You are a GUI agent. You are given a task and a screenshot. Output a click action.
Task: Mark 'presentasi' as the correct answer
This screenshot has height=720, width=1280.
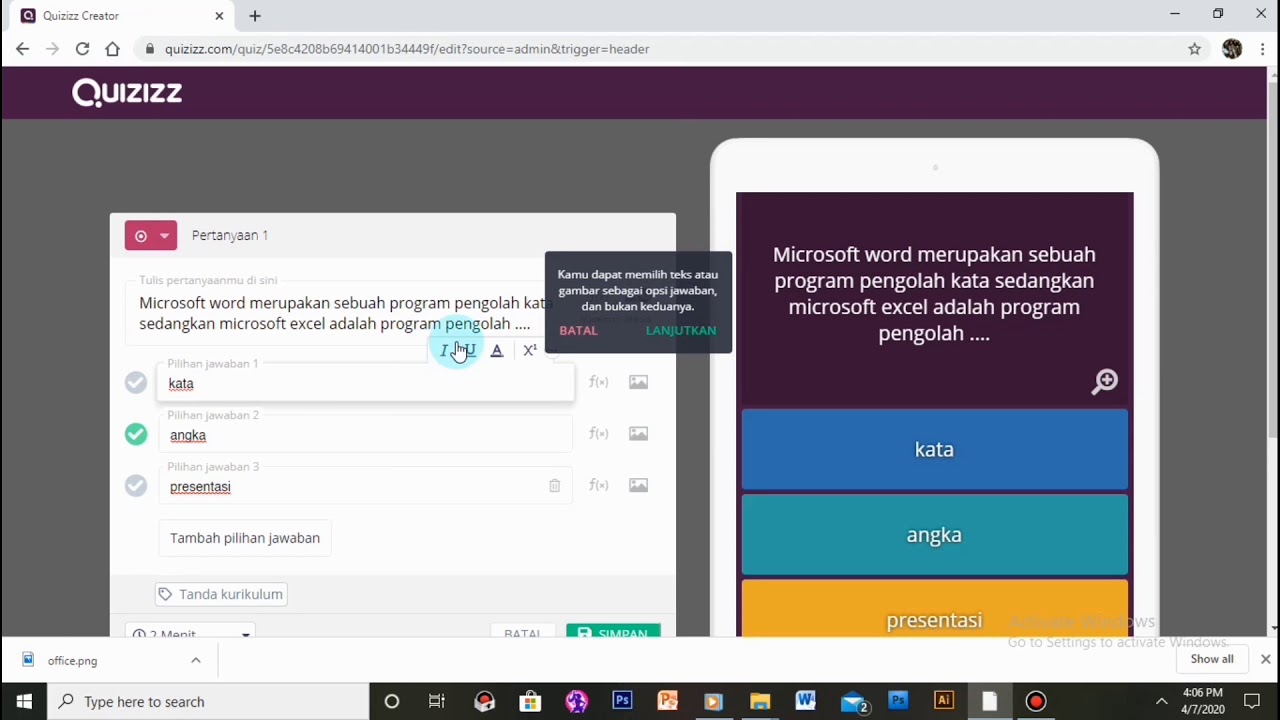click(x=136, y=486)
